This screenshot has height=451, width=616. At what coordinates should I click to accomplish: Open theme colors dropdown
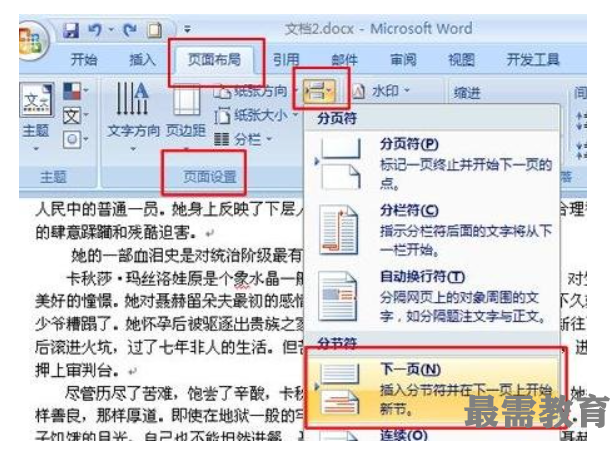(75, 91)
